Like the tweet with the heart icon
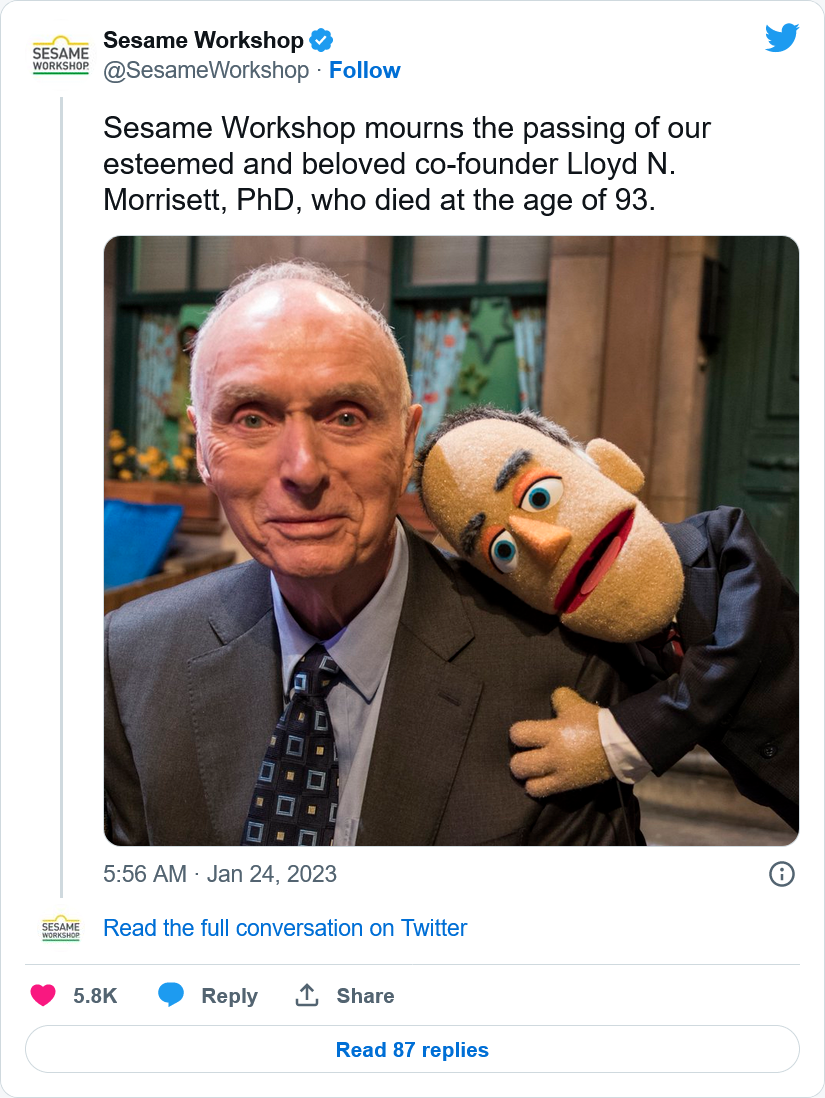825x1098 pixels. (x=43, y=995)
